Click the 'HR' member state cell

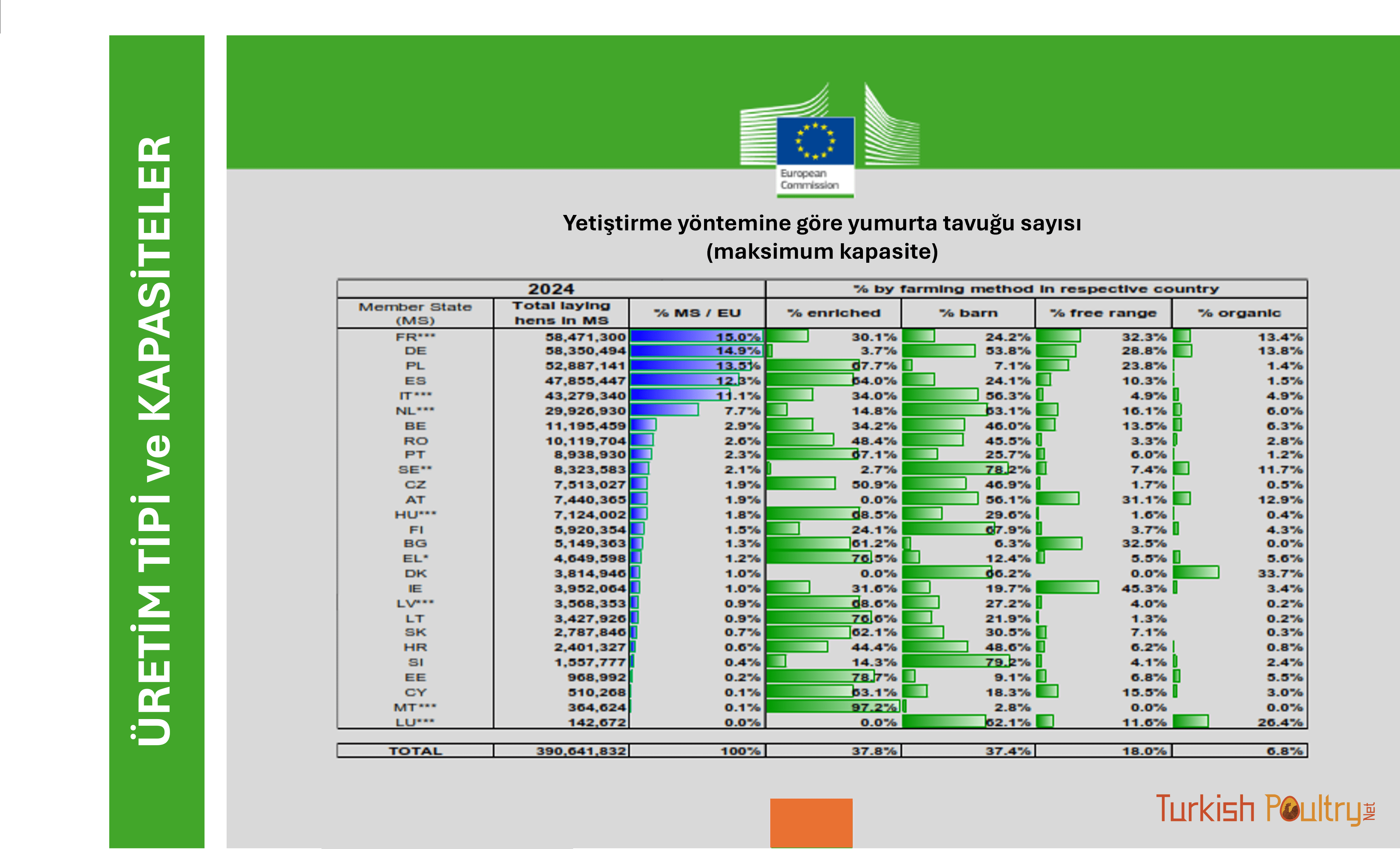415,648
